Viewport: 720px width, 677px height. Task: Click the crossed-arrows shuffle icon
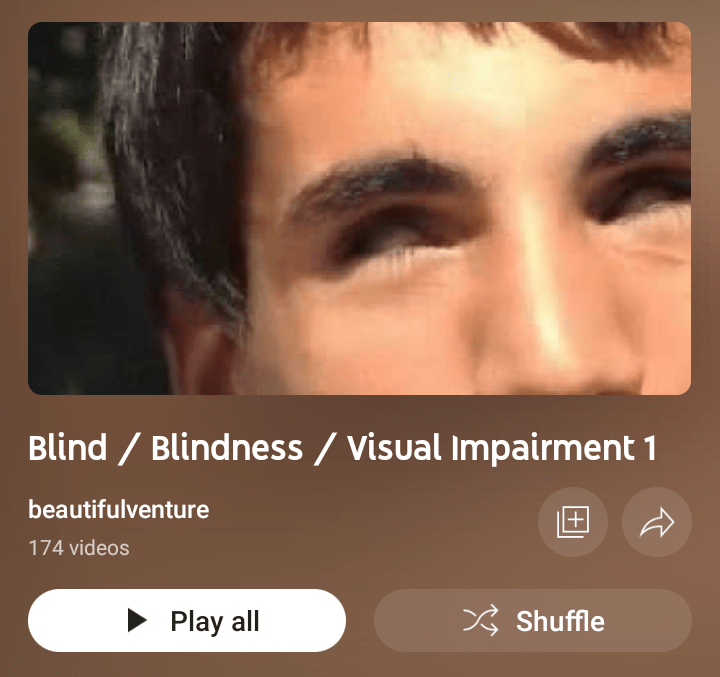481,620
